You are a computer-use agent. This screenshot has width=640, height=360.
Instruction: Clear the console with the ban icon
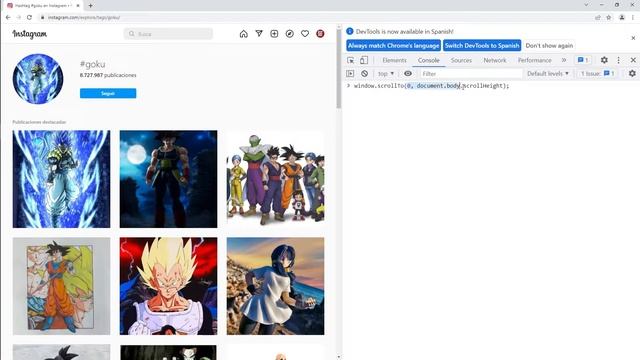click(x=364, y=73)
